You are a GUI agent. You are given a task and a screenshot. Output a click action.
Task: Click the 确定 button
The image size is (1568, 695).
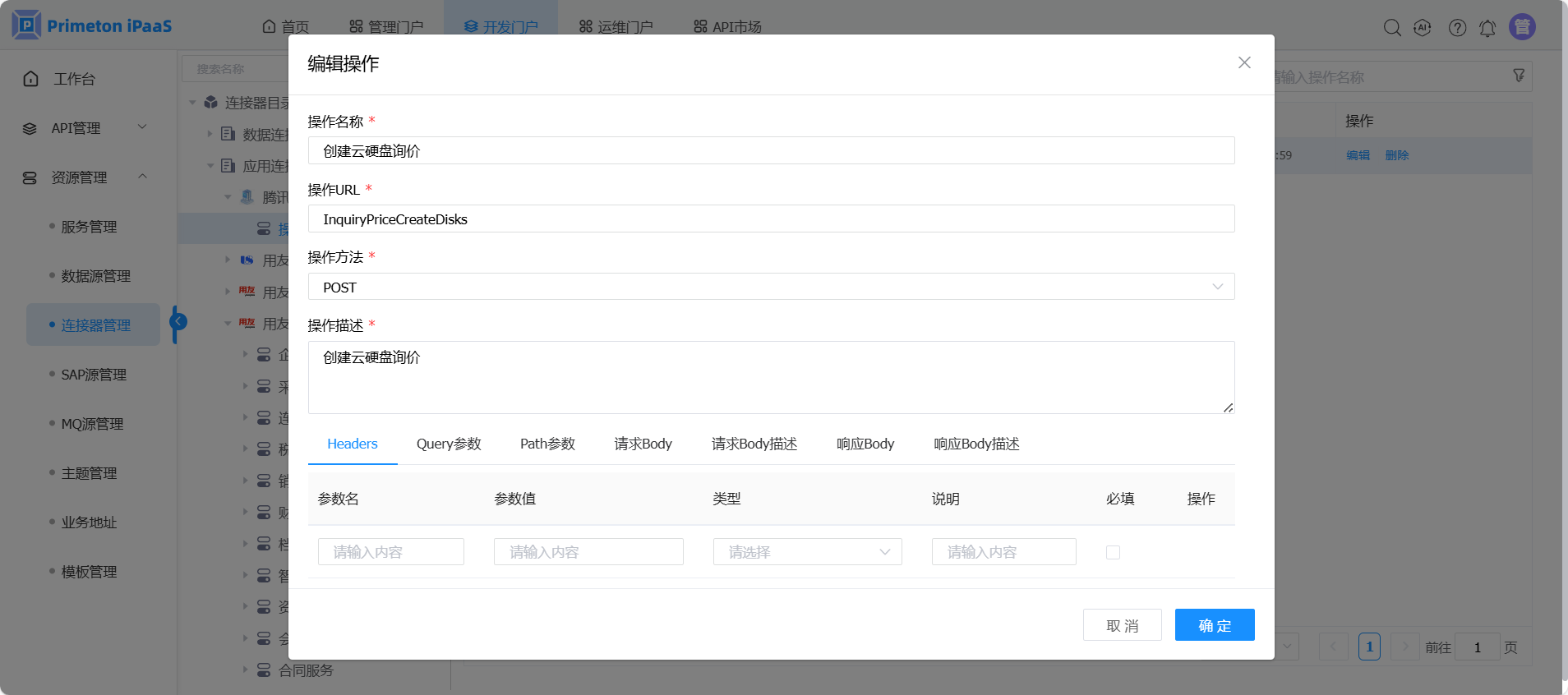(1214, 625)
